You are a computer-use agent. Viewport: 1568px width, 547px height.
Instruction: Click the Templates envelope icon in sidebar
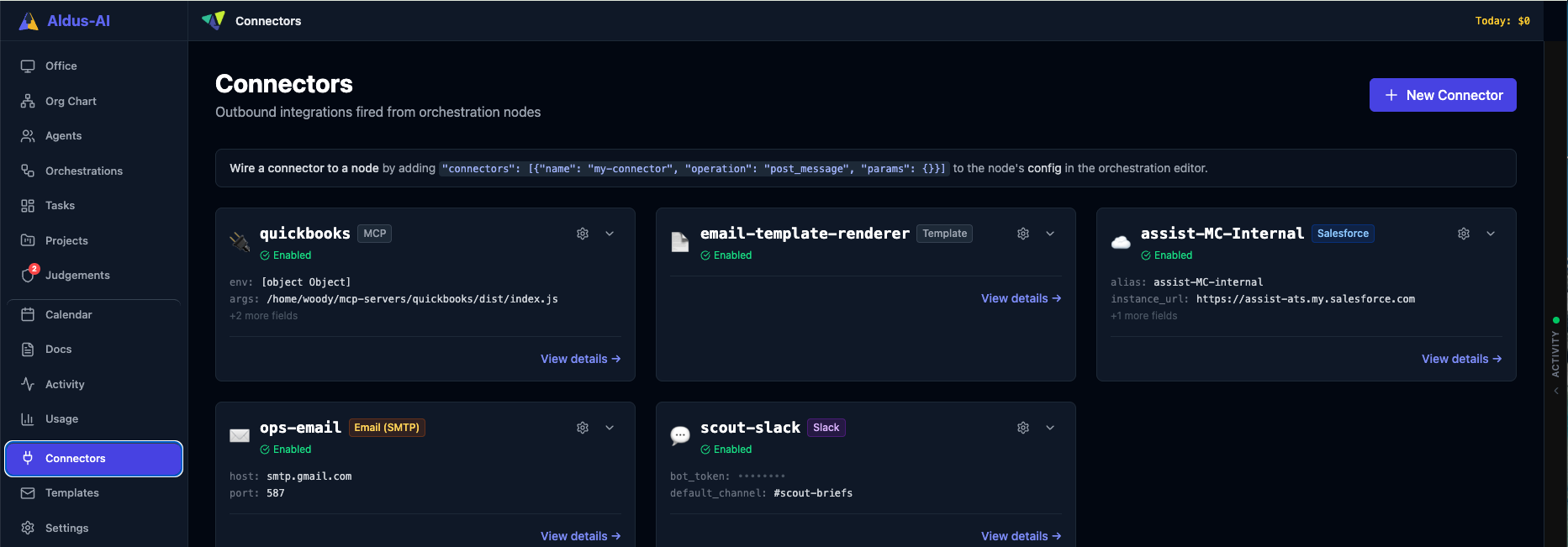[28, 492]
